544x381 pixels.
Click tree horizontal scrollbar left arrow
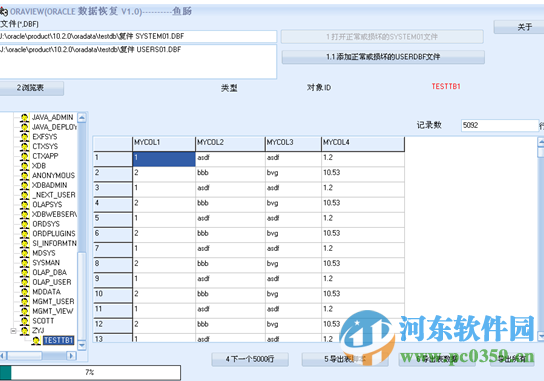click(x=3, y=356)
